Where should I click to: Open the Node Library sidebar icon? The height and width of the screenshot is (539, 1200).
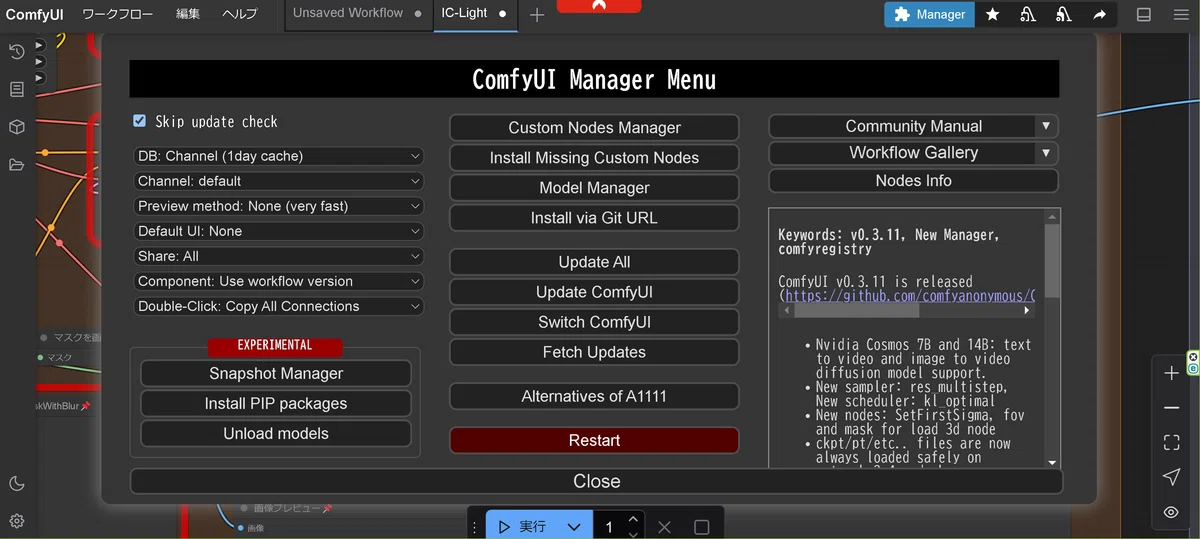tap(16, 90)
